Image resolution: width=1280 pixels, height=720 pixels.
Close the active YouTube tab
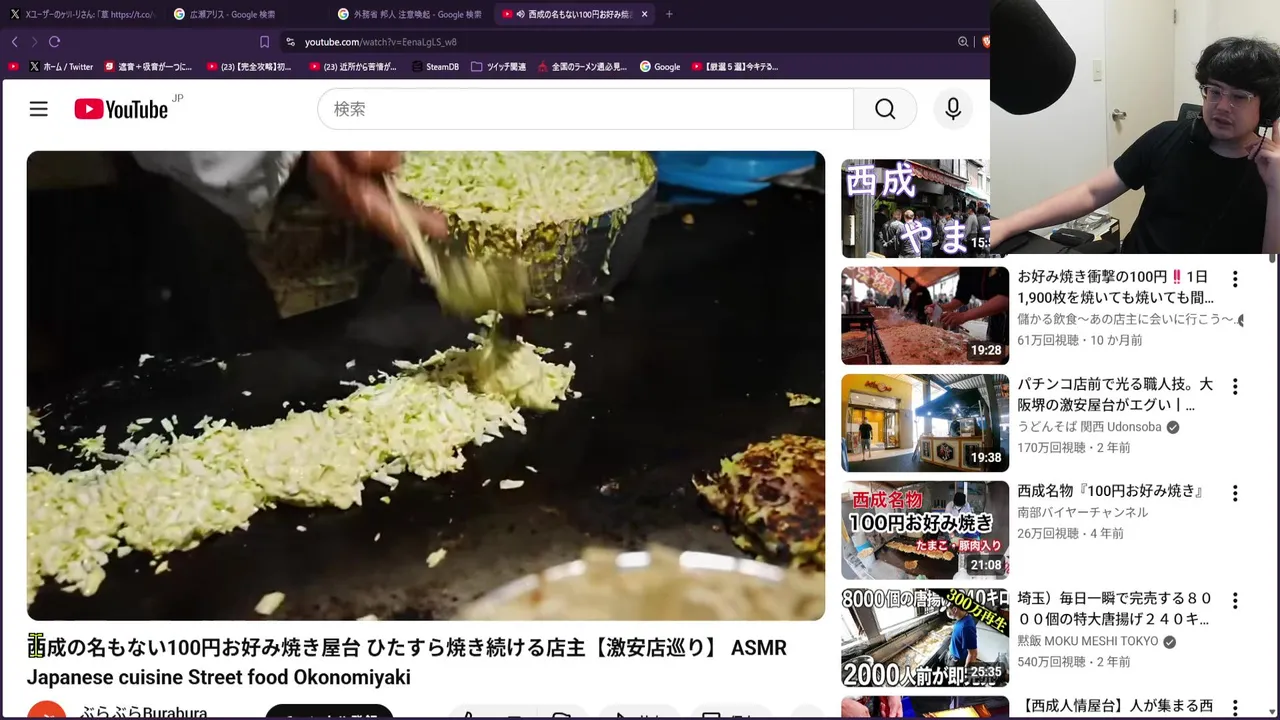pyautogui.click(x=644, y=14)
